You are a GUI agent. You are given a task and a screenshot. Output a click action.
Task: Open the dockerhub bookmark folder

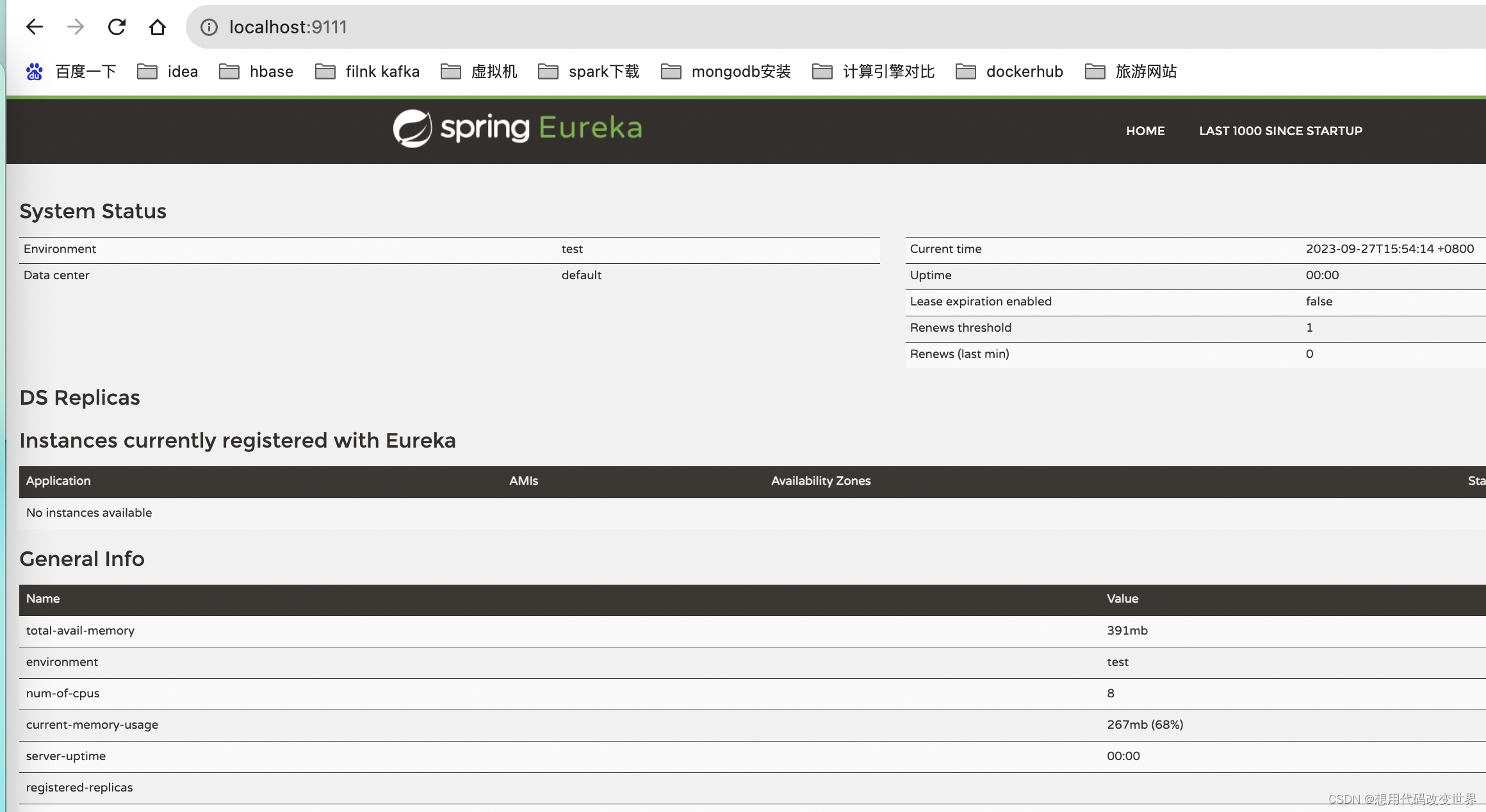(x=1009, y=71)
